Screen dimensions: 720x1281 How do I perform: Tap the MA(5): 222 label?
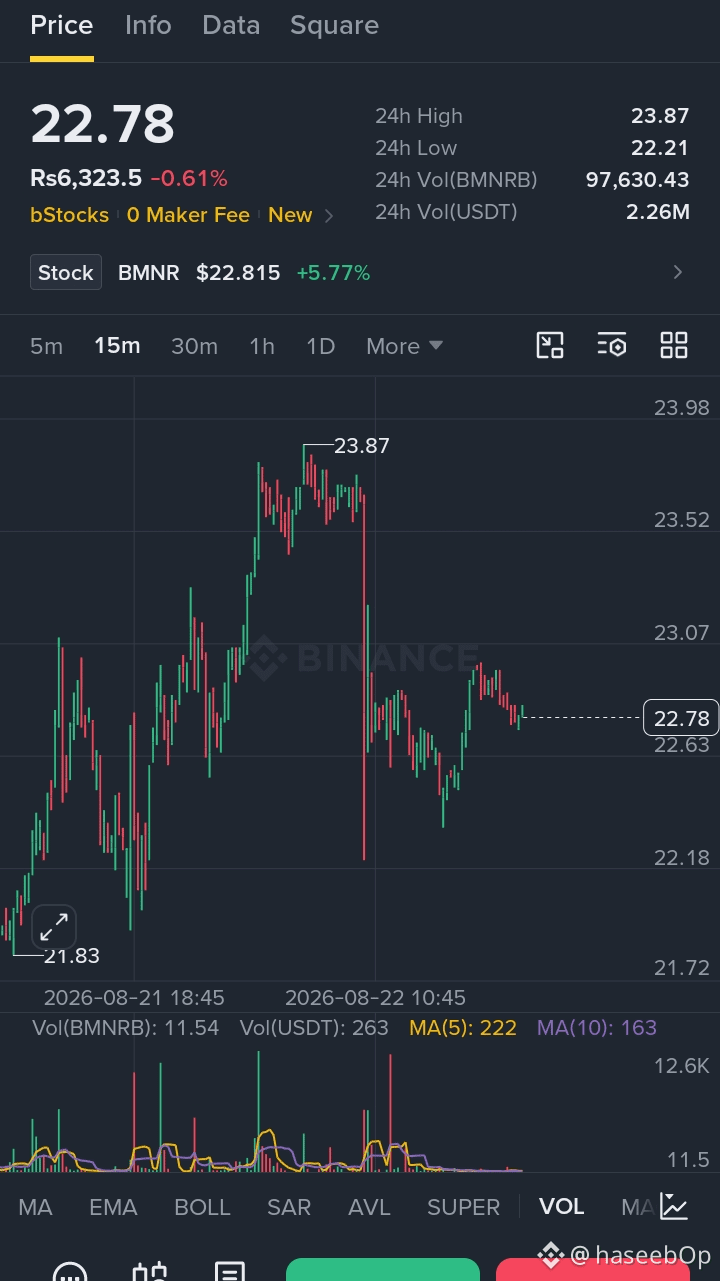click(463, 1028)
